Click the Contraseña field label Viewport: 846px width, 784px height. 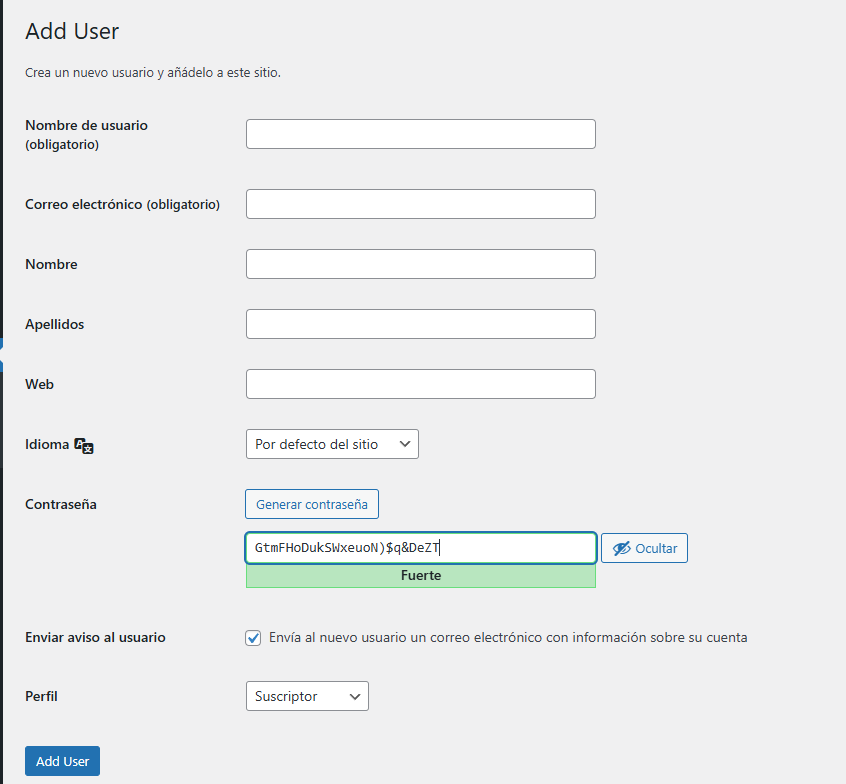(x=61, y=504)
